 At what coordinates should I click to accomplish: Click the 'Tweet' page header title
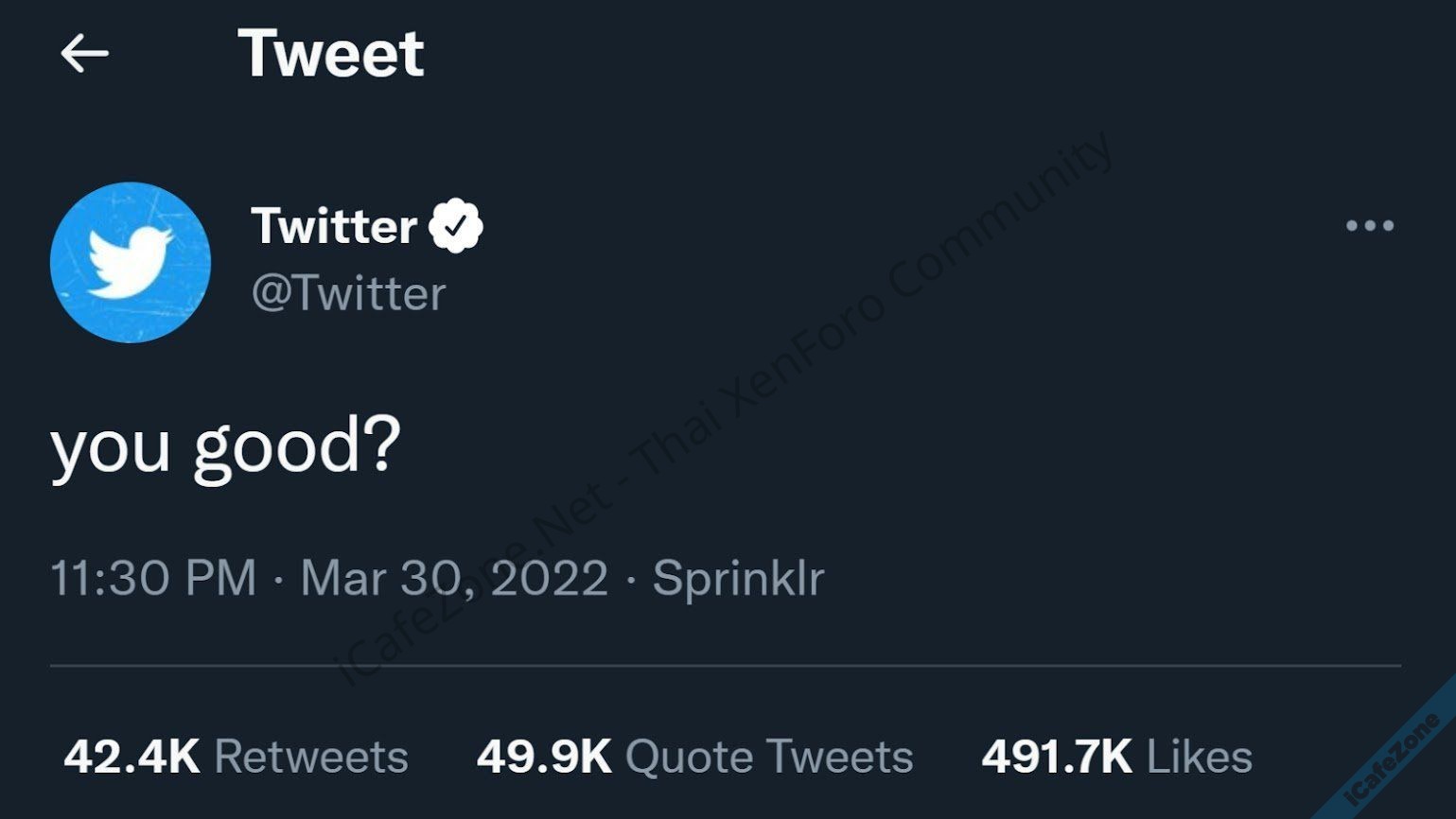tap(330, 54)
